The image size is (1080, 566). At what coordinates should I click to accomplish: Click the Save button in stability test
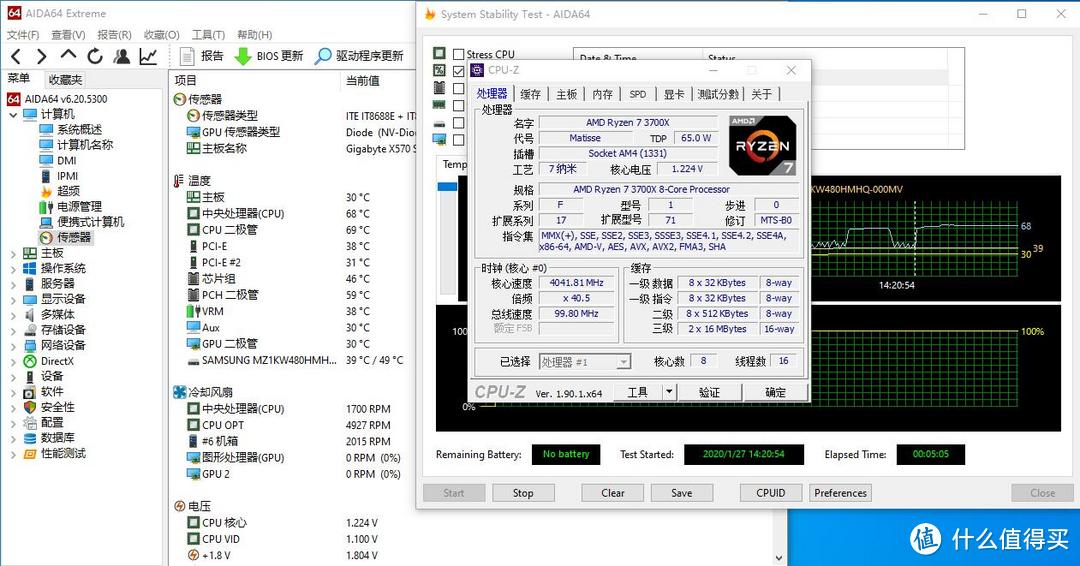681,493
